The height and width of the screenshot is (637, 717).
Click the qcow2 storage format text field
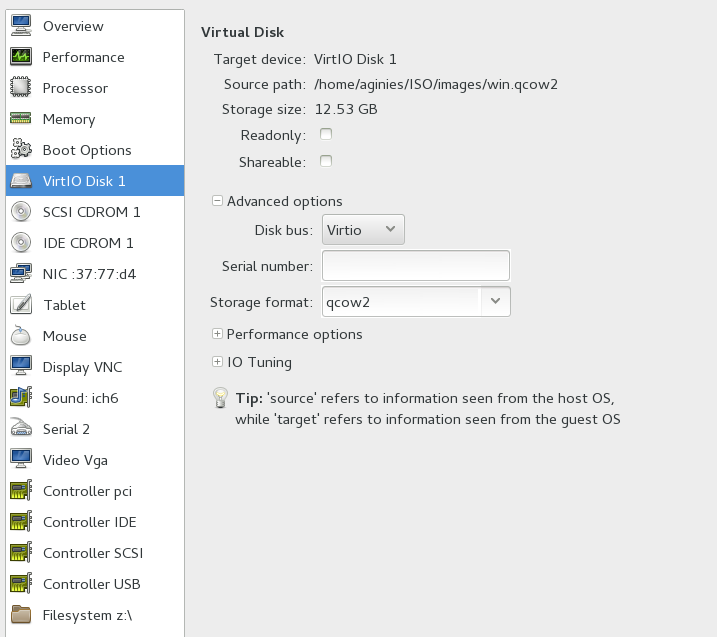pyautogui.click(x=400, y=300)
